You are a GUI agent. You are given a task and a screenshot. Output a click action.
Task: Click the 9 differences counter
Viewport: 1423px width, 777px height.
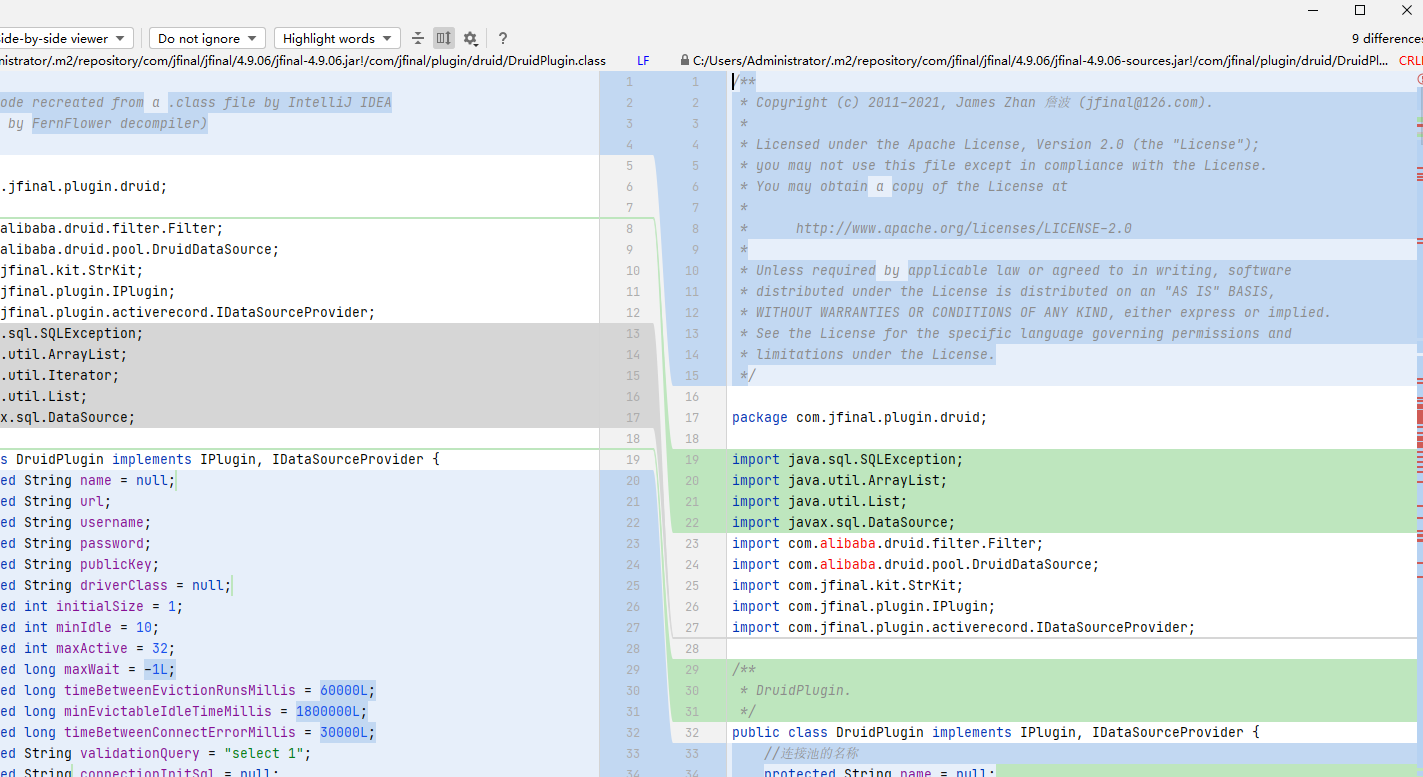[x=1386, y=38]
